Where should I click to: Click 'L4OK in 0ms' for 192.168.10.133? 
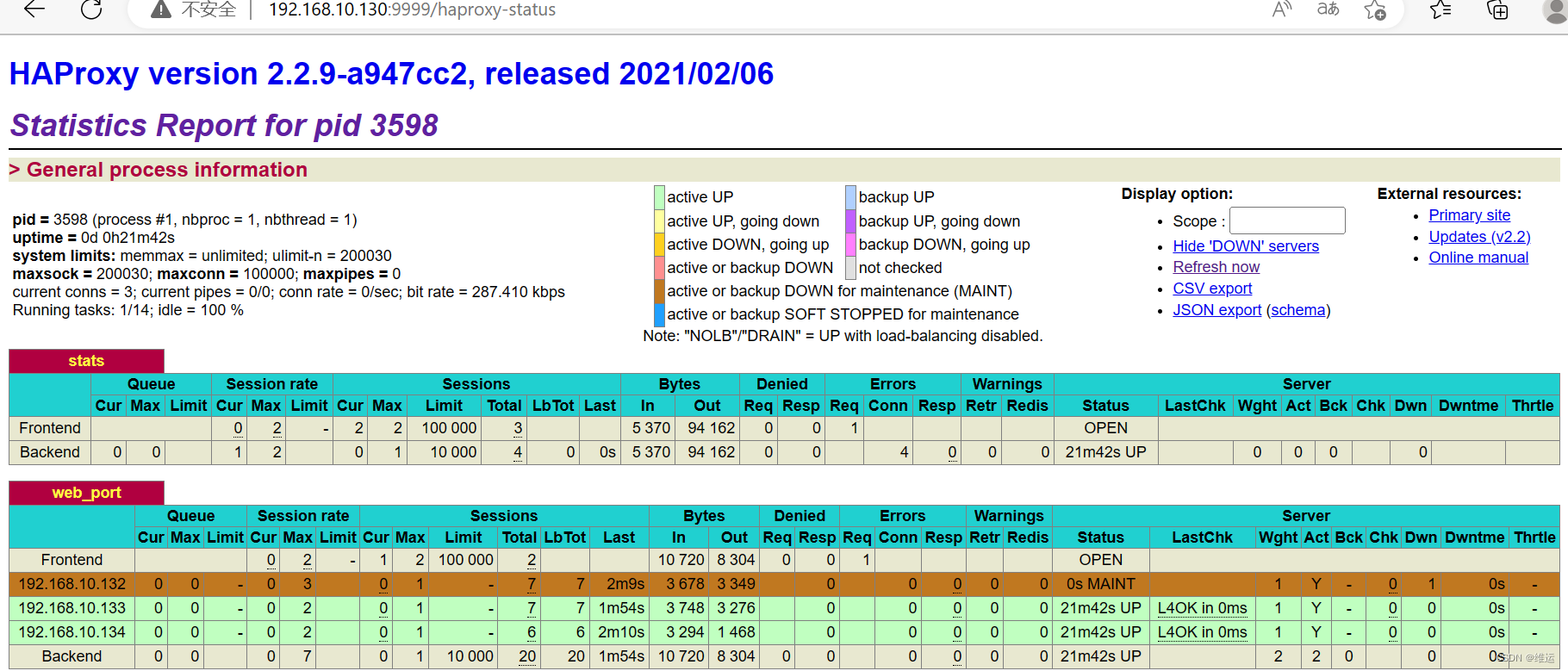1202,608
